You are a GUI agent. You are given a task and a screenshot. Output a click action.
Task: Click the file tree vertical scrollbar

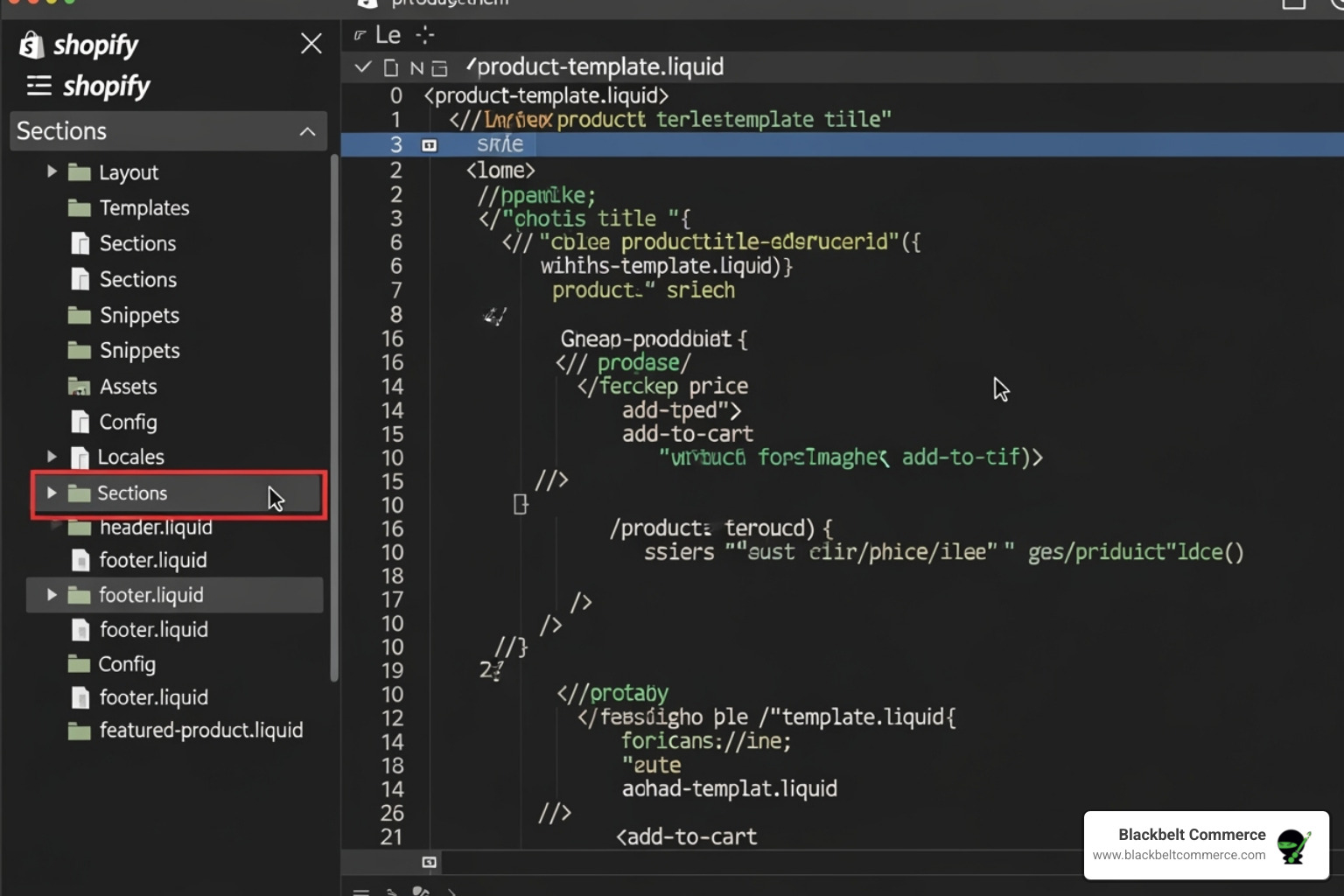coord(333,418)
